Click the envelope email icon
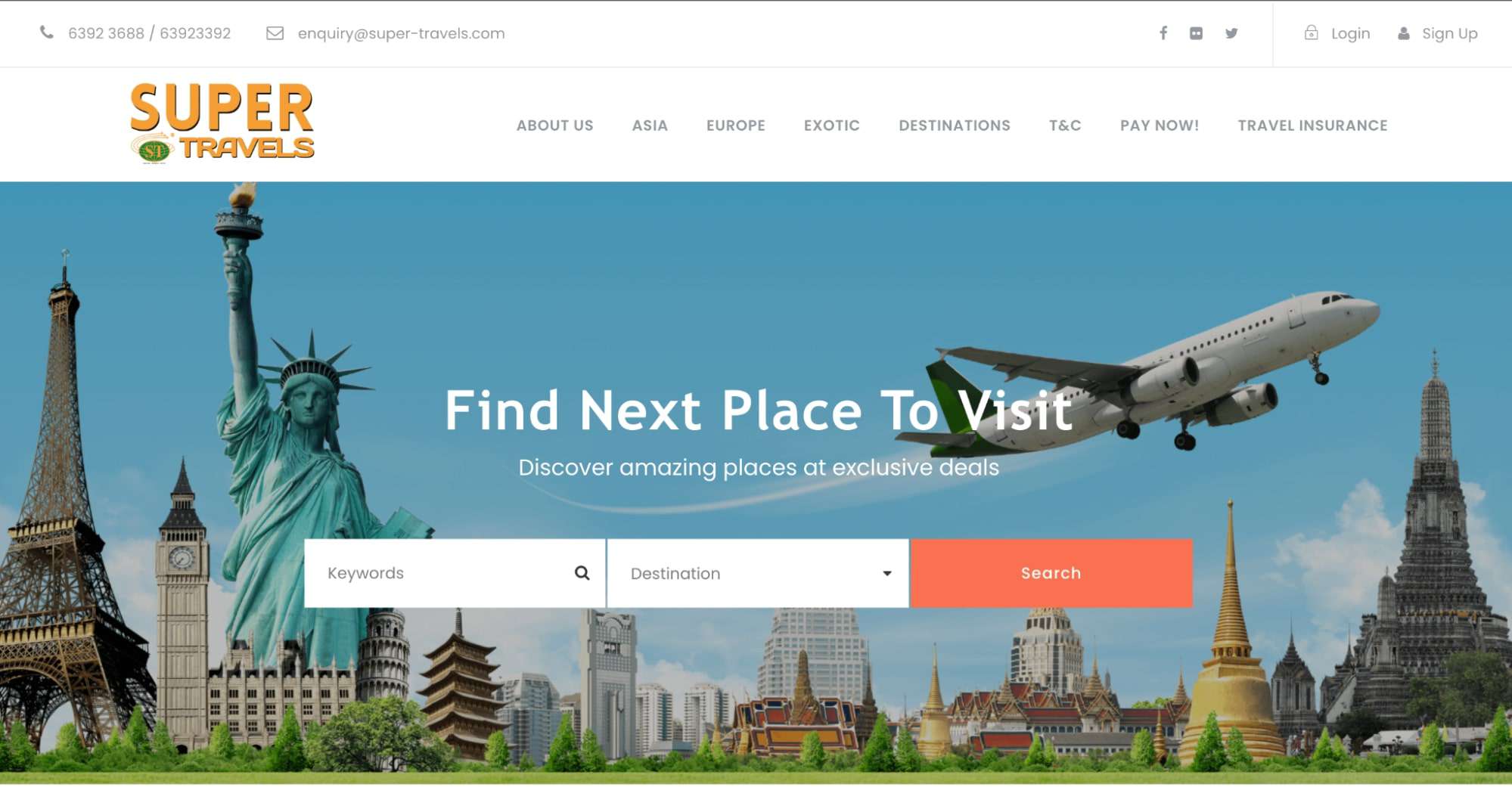This screenshot has height=787, width=1512. click(x=275, y=33)
